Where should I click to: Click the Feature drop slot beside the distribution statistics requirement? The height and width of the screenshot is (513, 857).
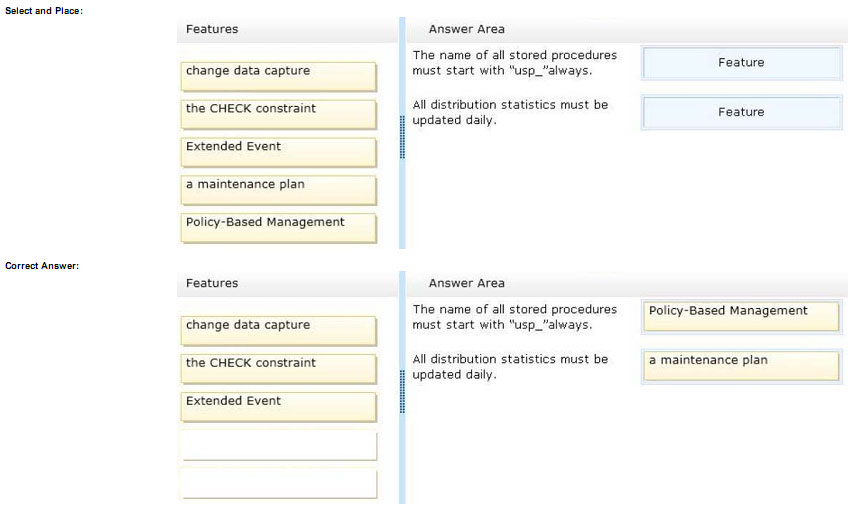[741, 113]
